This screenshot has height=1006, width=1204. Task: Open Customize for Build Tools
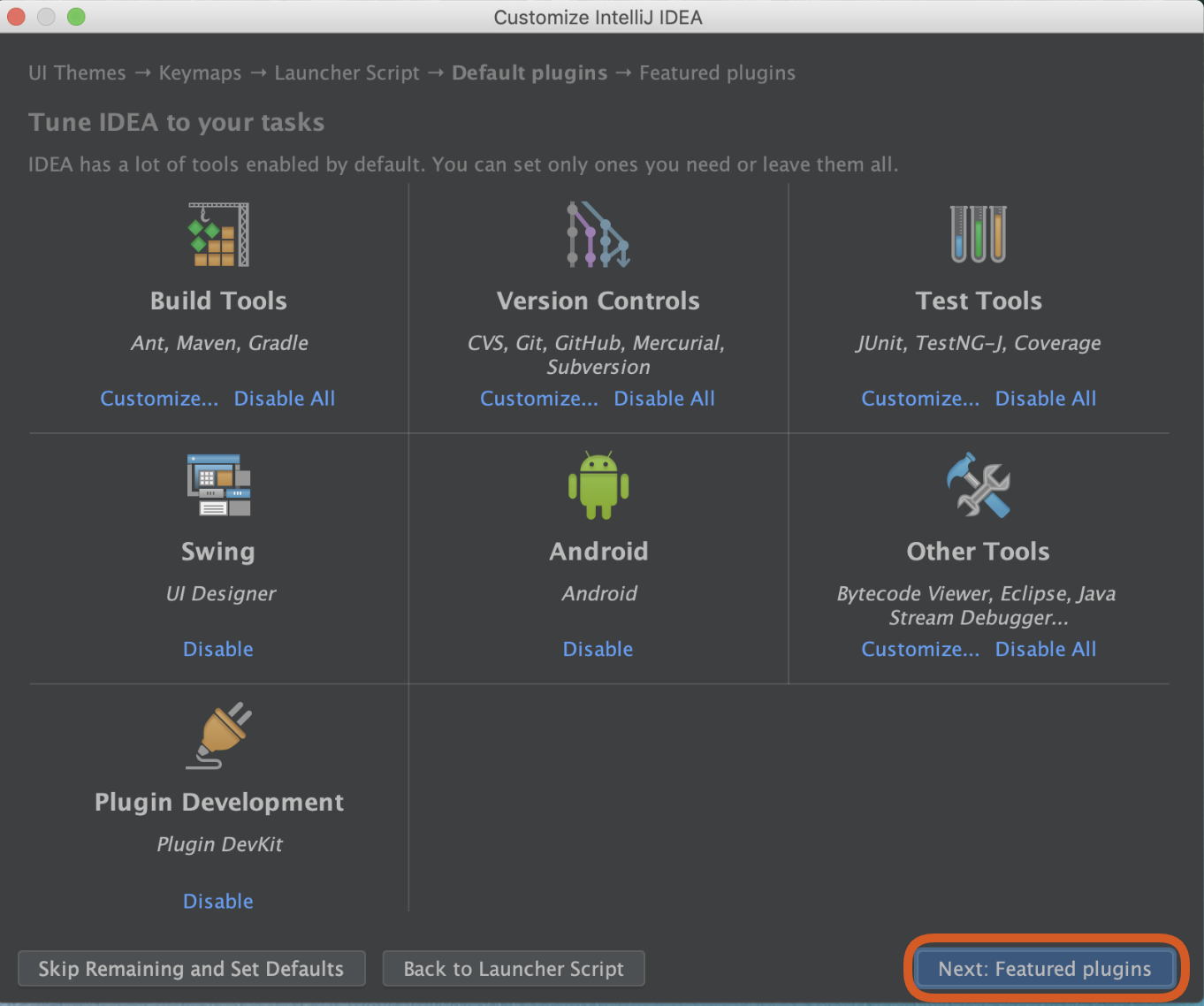click(159, 399)
